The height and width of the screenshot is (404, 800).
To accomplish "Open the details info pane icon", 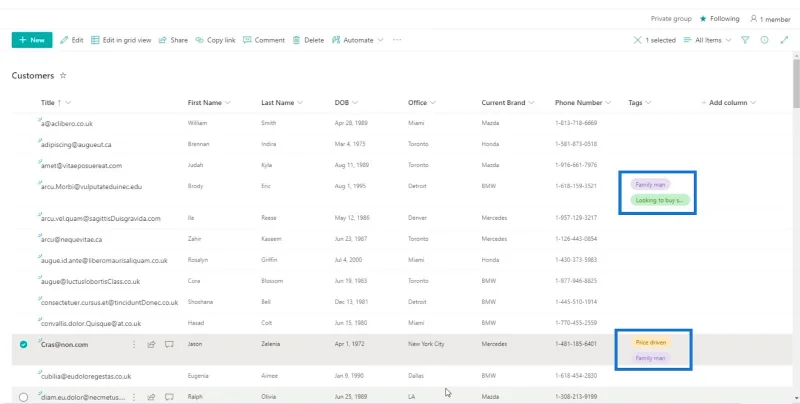I will click(764, 40).
